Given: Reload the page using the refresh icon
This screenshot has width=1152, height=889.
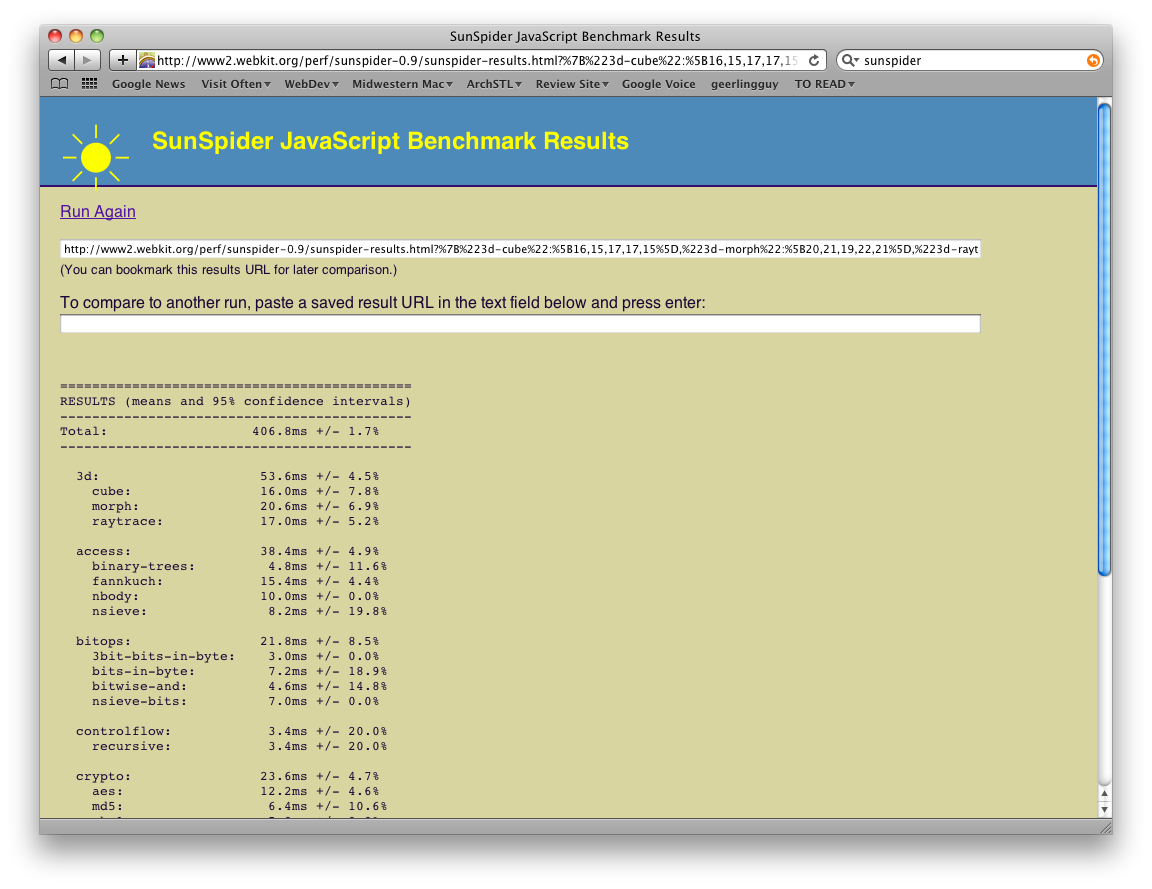Looking at the screenshot, I should click(814, 60).
